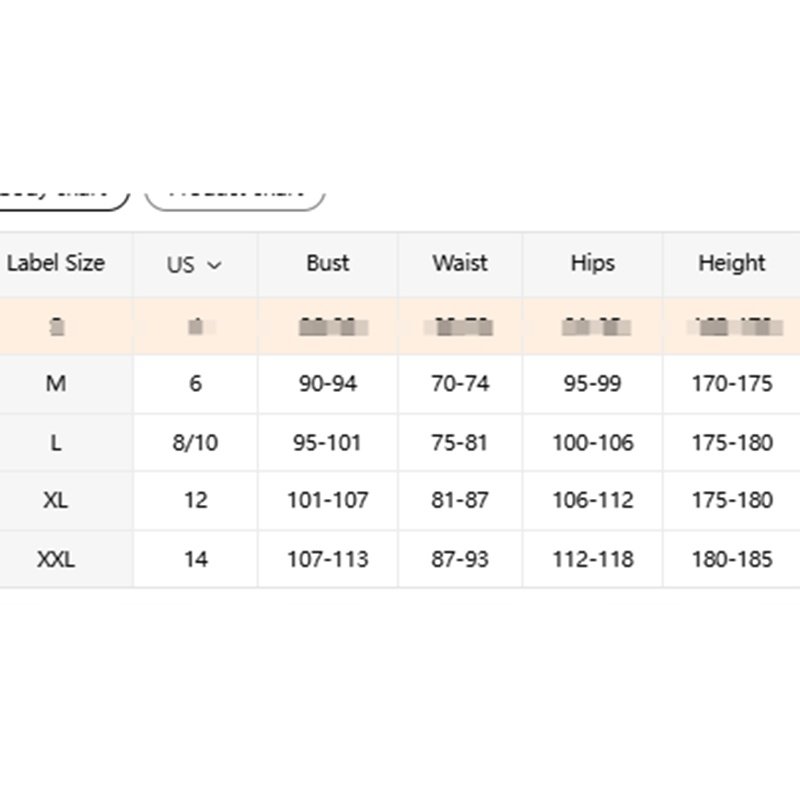Click the US size 14 cell

[195, 559]
